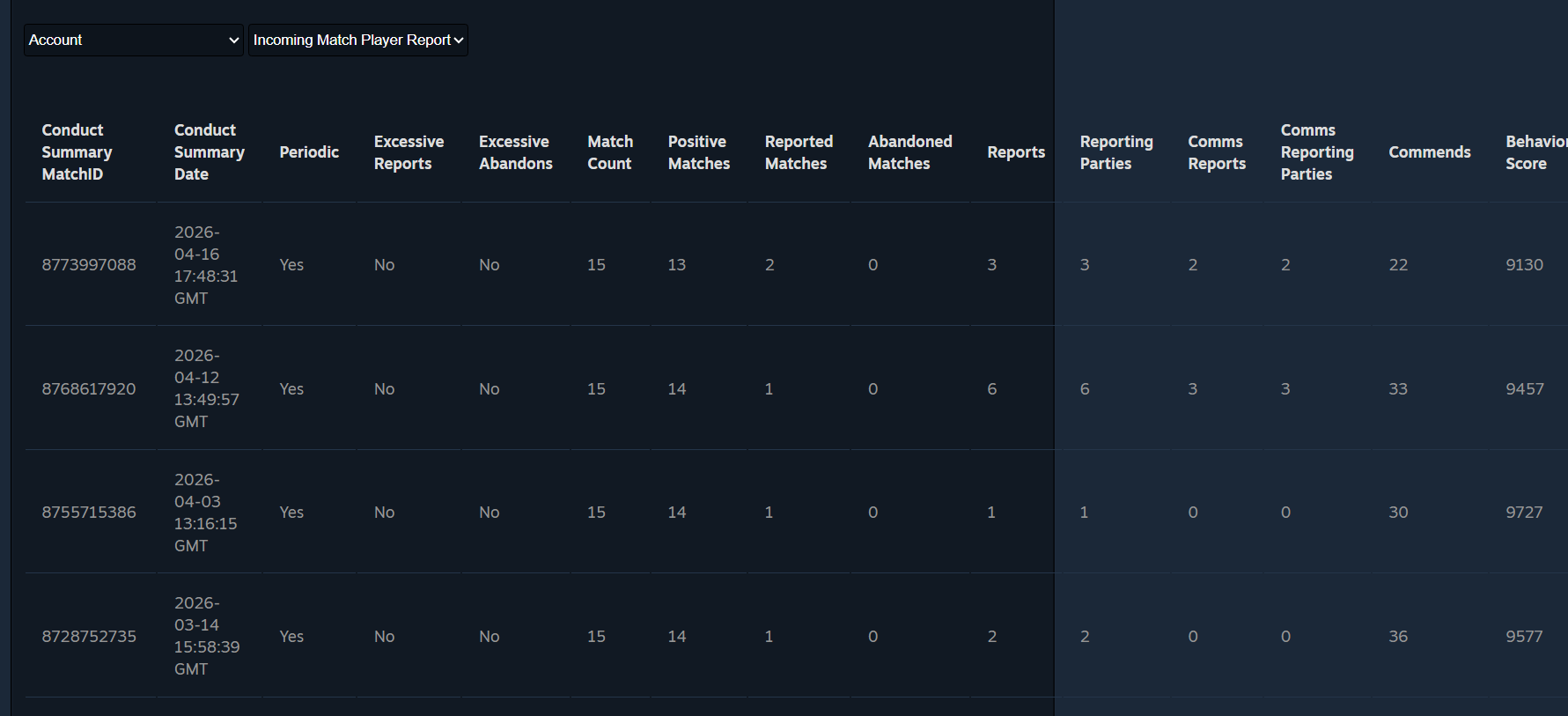The width and height of the screenshot is (1568, 716).
Task: Click the Reporting Parties column header
Action: pos(1116,152)
